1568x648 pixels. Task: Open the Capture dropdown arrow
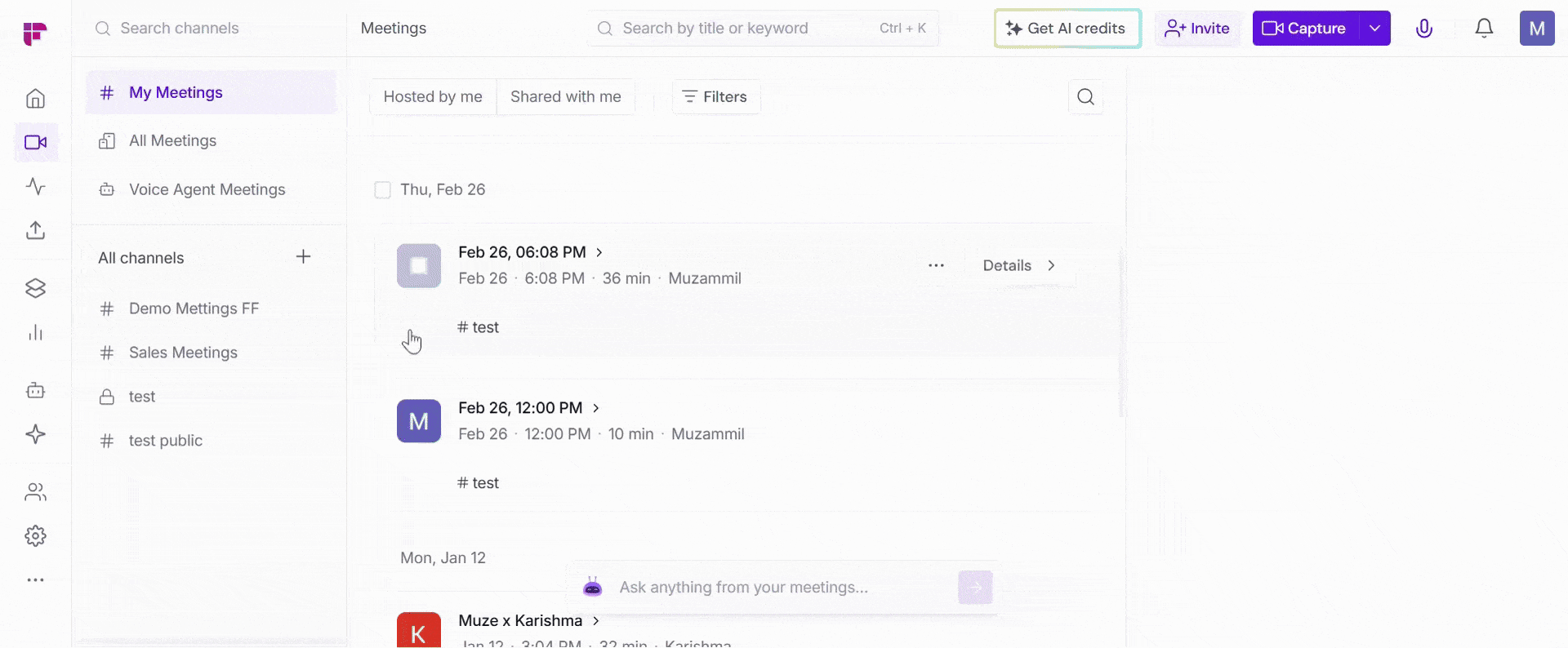point(1374,29)
